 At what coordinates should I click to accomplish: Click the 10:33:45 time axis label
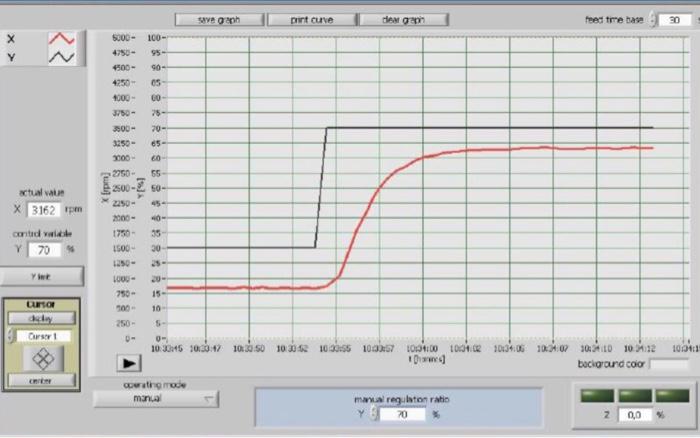click(167, 348)
